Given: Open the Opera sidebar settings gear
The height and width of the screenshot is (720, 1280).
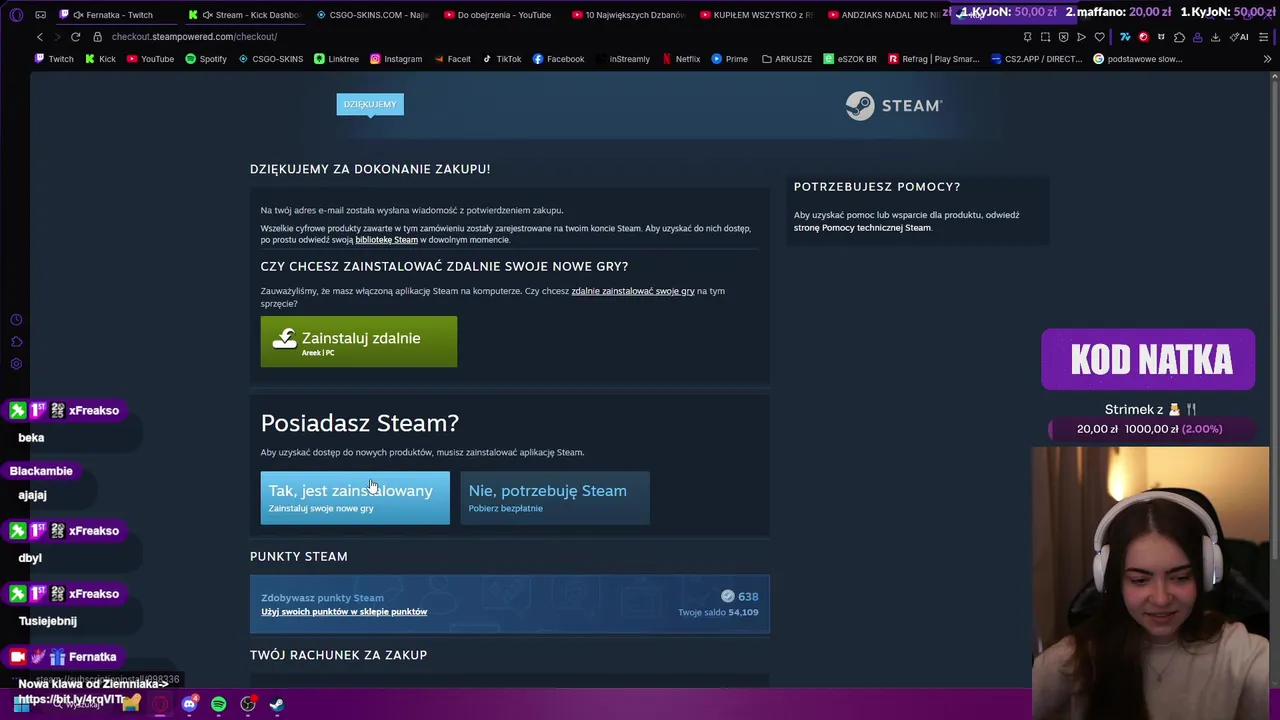Looking at the screenshot, I should [x=16, y=364].
